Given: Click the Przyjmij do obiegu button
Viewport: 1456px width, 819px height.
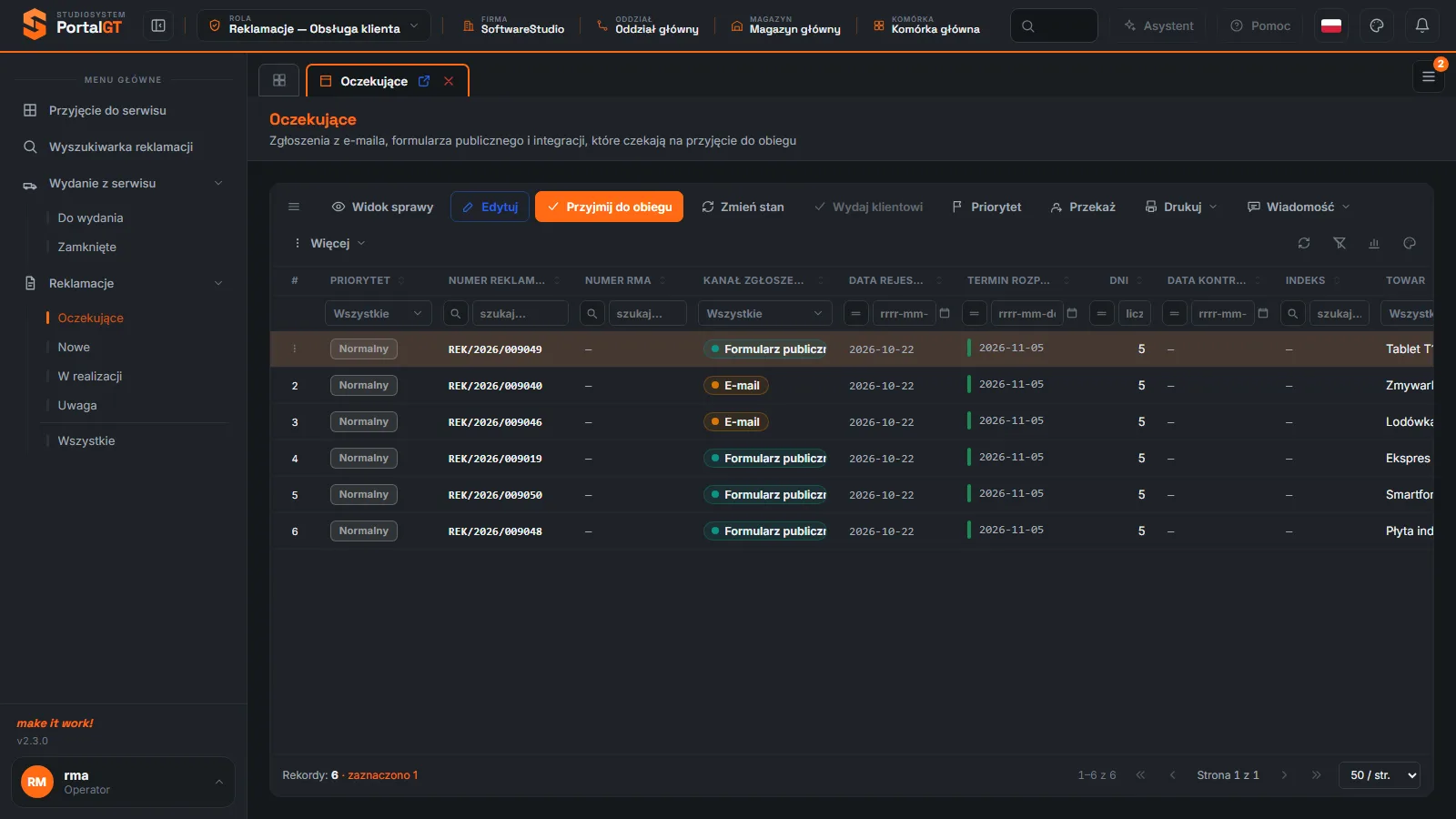Looking at the screenshot, I should coord(609,207).
